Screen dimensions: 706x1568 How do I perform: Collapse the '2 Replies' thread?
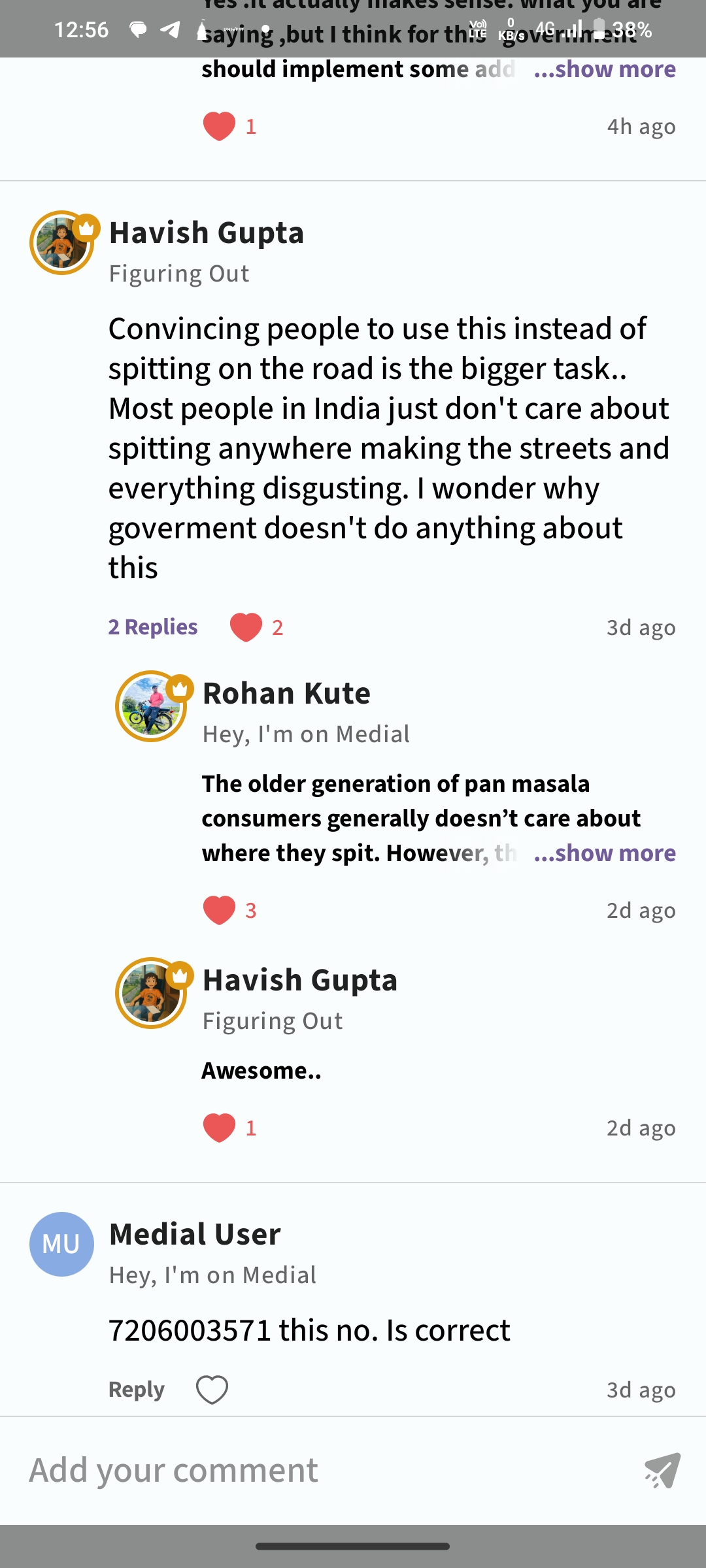pyautogui.click(x=153, y=627)
